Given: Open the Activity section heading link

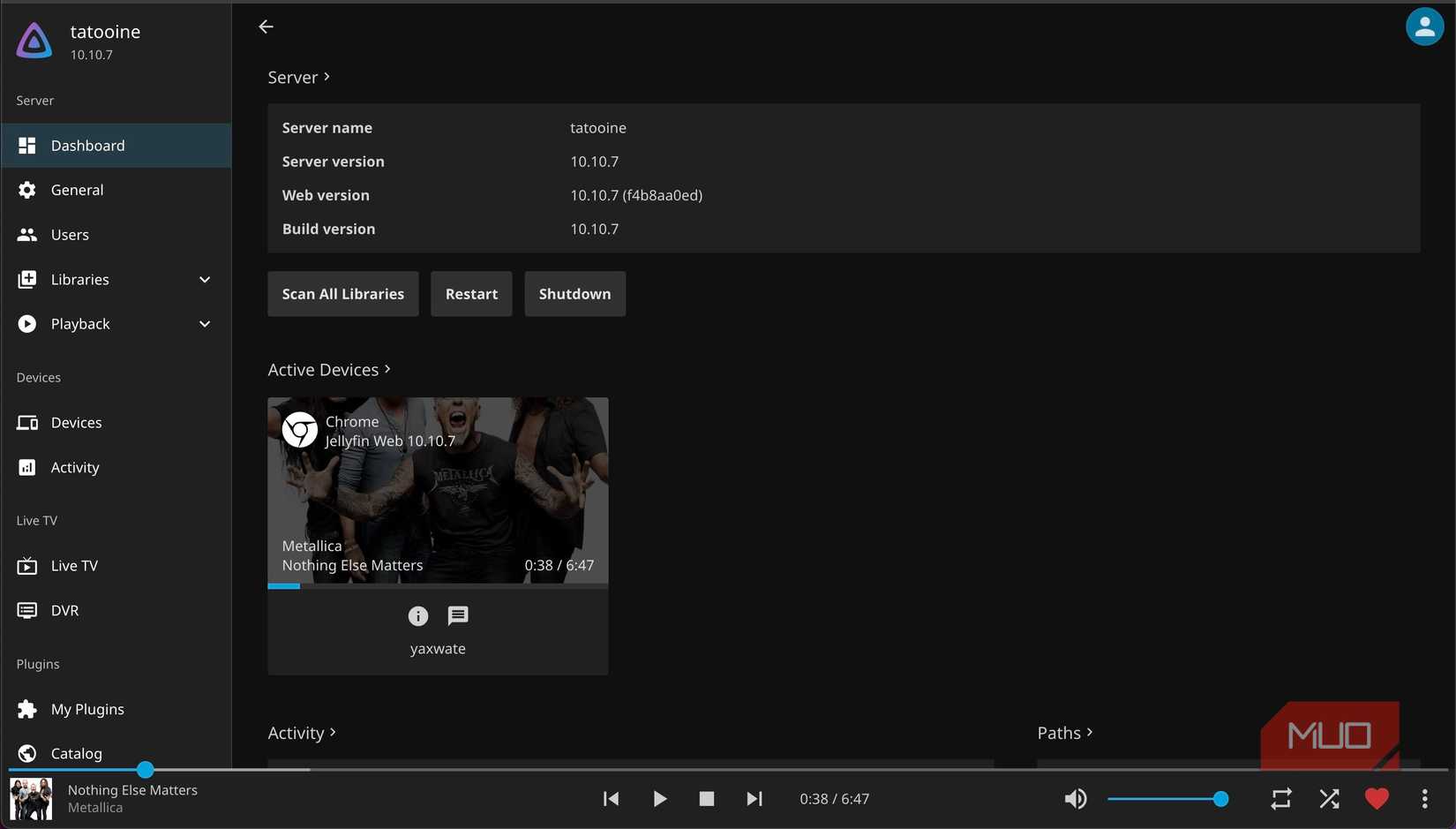Looking at the screenshot, I should coord(302,733).
